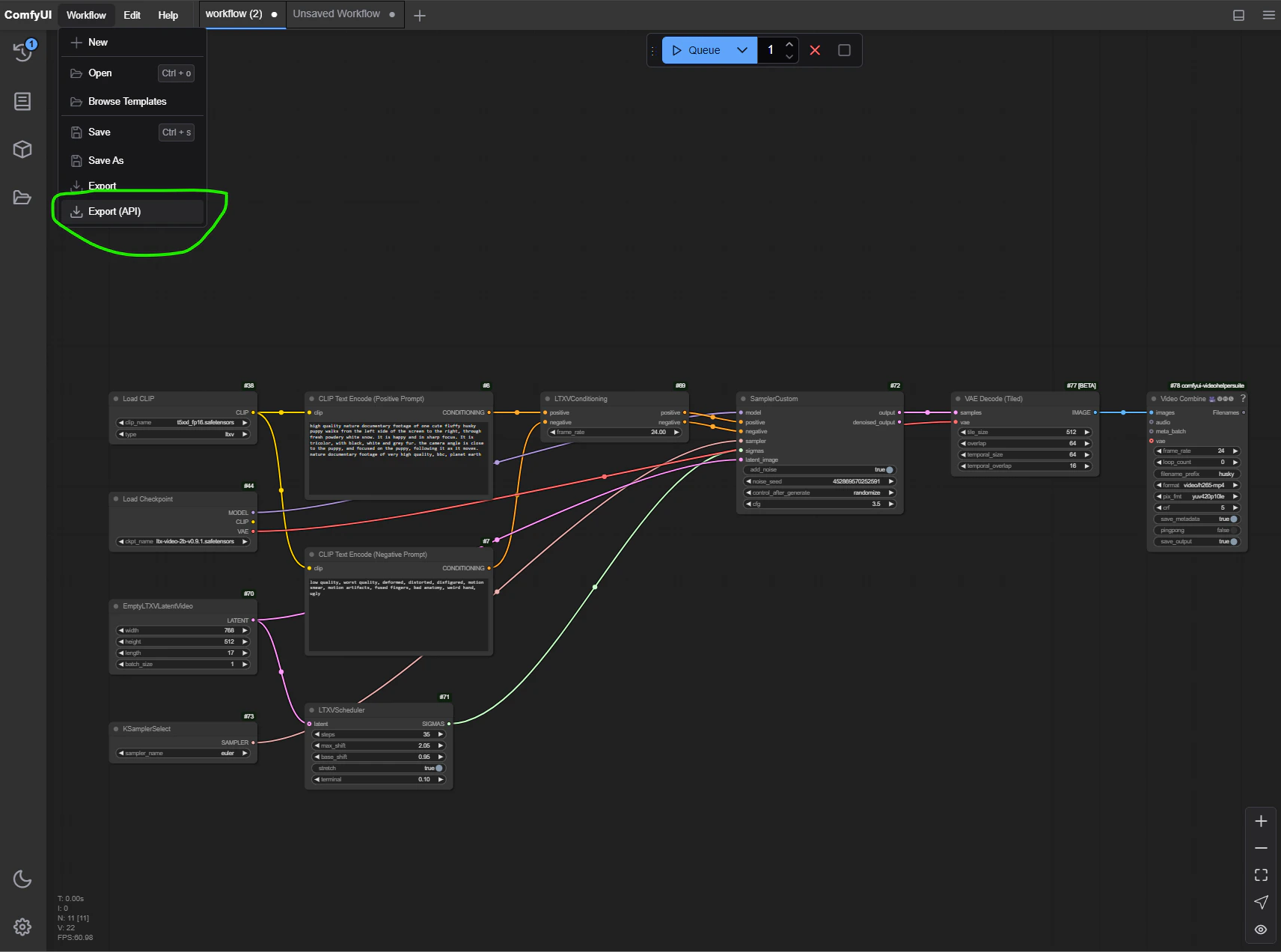Screen dimensions: 1281x952
Task: Open ckpt_name checkpoint selector
Action: 183,541
